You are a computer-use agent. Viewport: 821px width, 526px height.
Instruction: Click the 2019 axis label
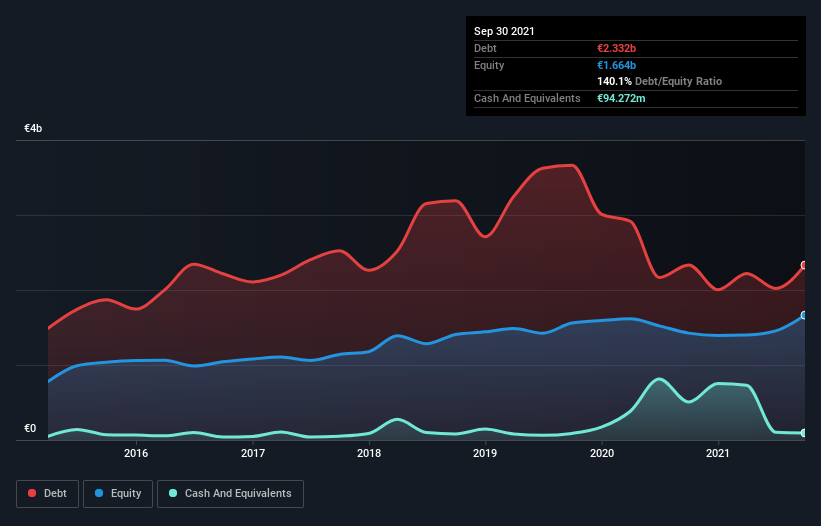(485, 453)
